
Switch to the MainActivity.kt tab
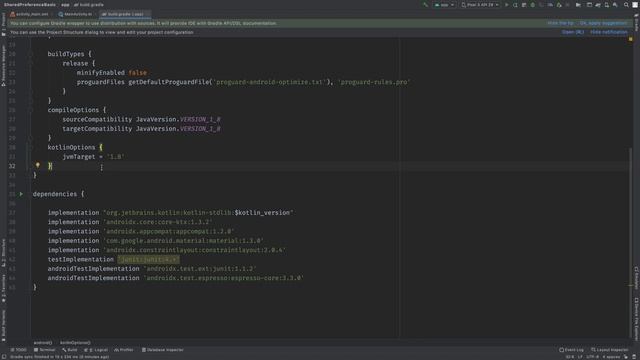(x=76, y=14)
